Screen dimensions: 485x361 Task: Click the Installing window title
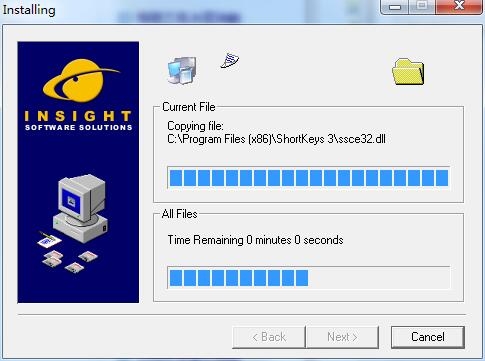click(29, 10)
